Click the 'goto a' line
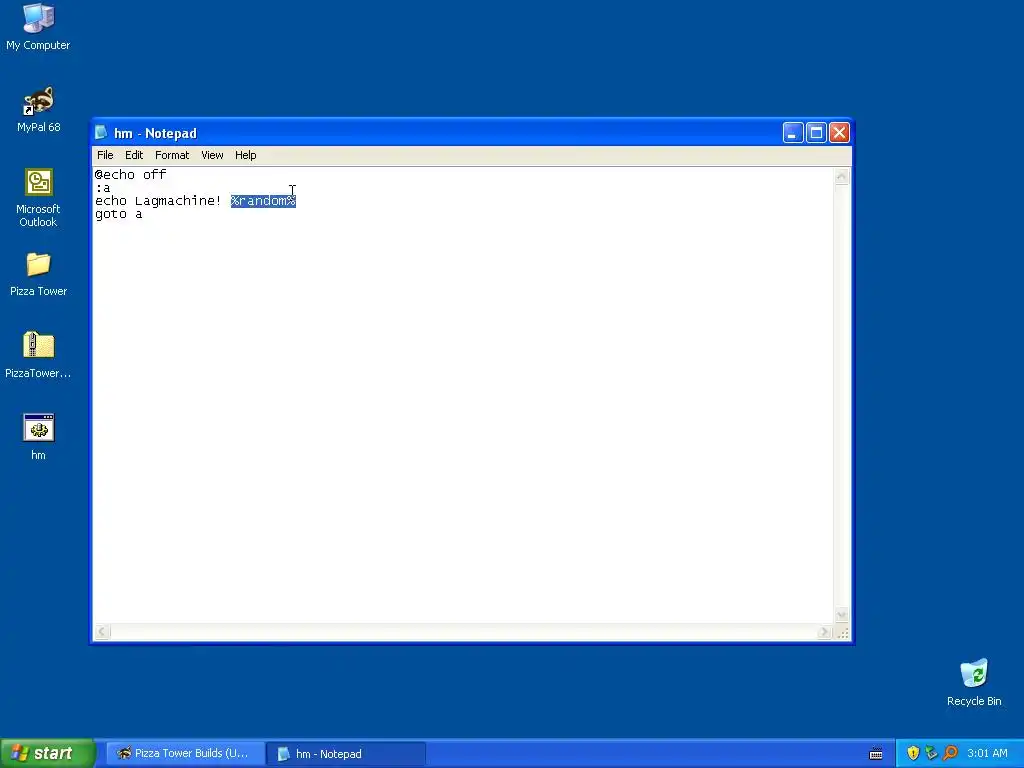The width and height of the screenshot is (1024, 768). tap(118, 214)
